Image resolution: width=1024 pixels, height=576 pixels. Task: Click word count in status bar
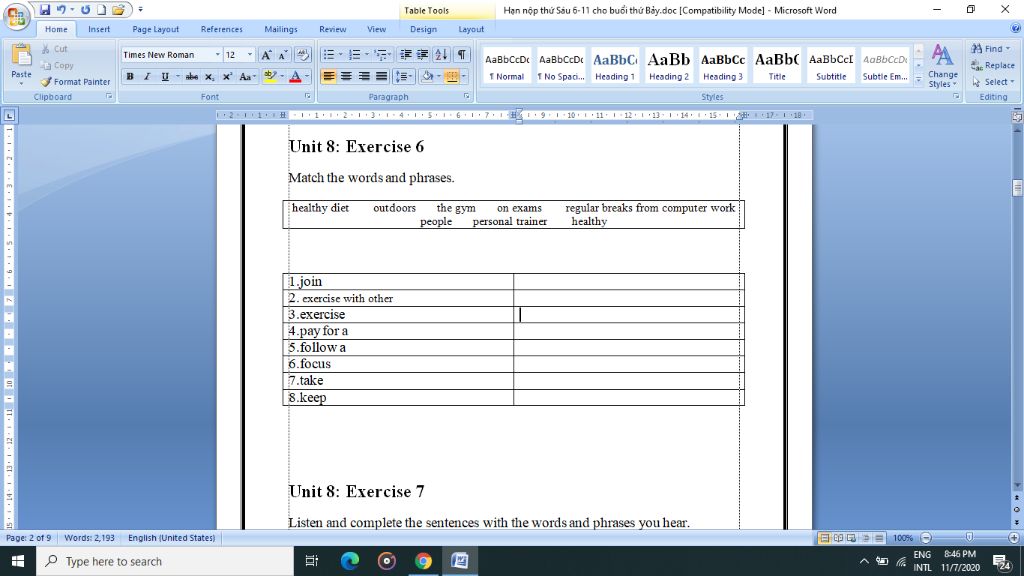(89, 538)
